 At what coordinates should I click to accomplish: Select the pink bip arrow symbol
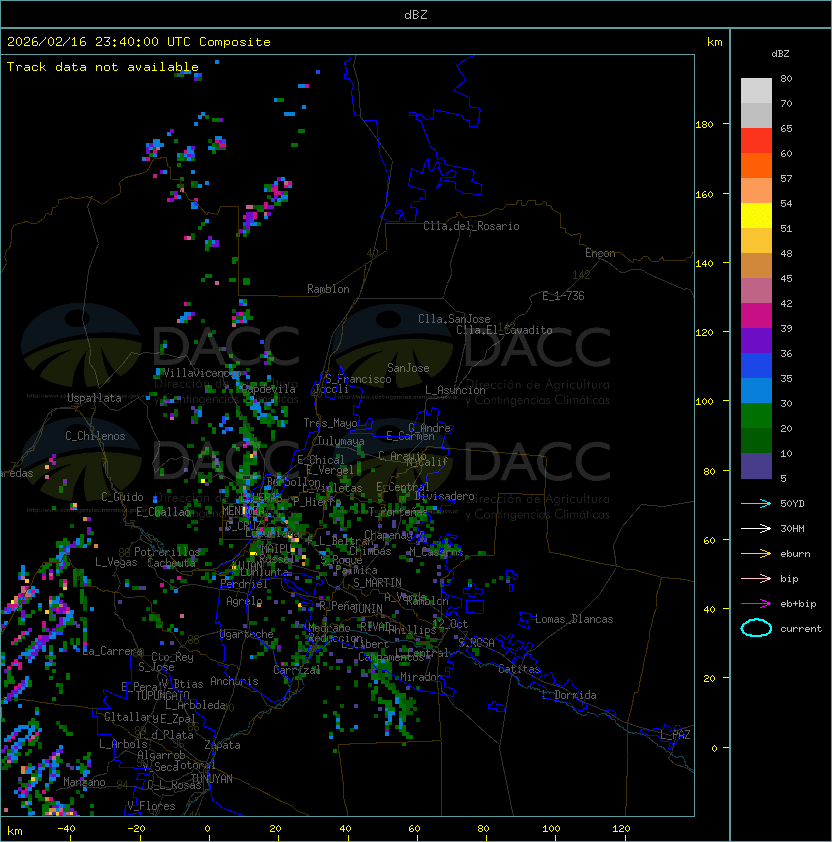(756, 579)
